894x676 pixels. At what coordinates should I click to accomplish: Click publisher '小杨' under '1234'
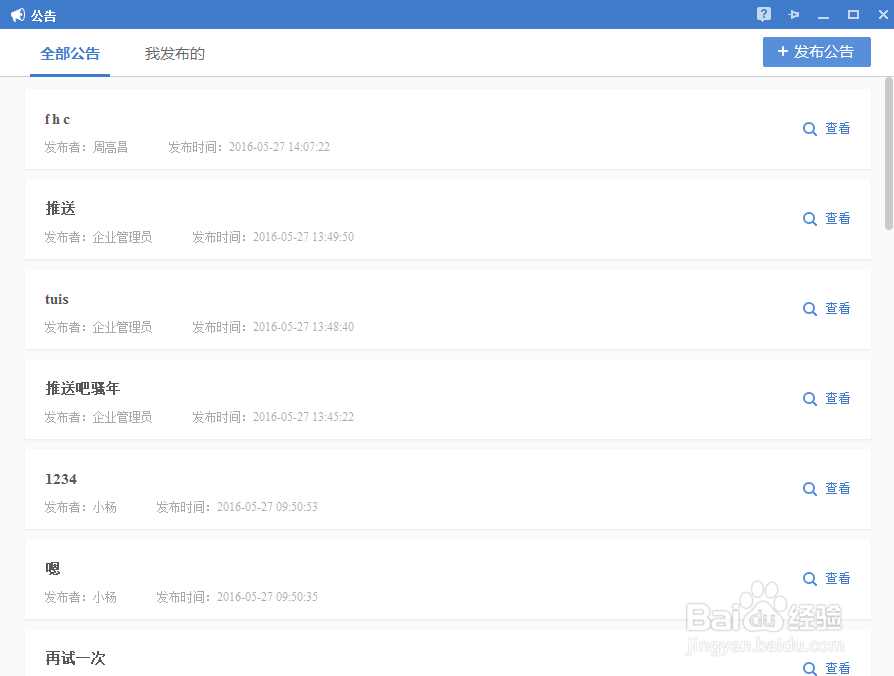104,507
